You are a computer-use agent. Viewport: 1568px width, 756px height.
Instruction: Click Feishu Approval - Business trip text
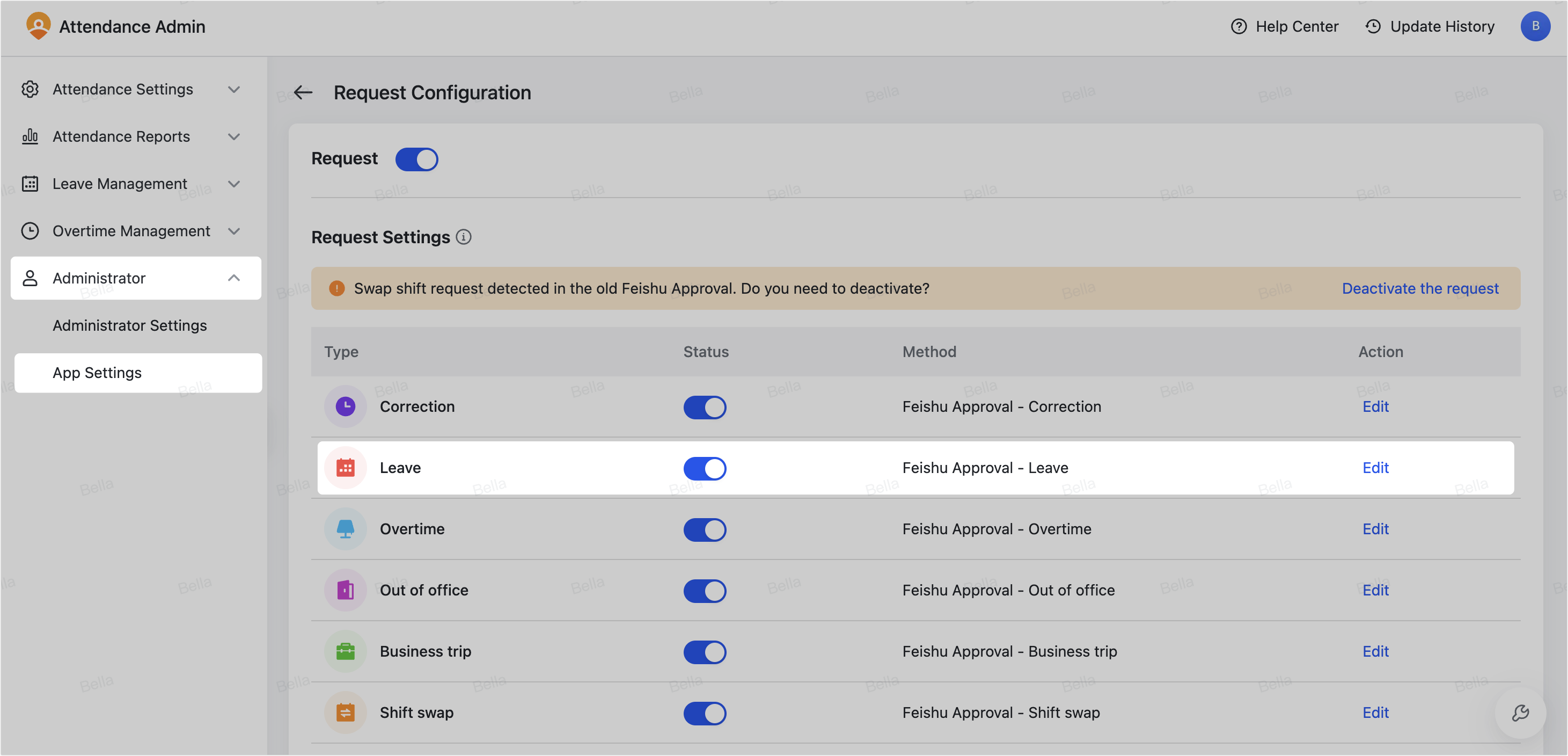pyautogui.click(x=1009, y=651)
